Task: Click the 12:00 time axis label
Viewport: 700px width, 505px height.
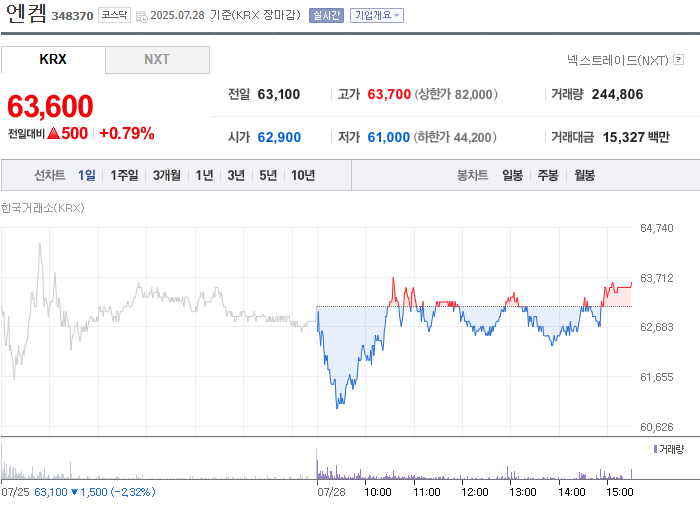Action: coord(475,492)
